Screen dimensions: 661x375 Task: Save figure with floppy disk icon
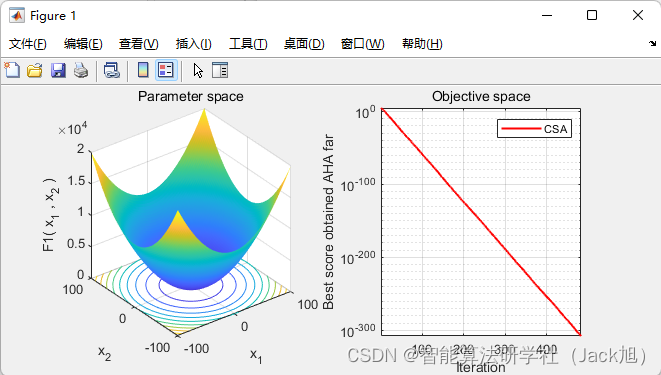click(58, 70)
